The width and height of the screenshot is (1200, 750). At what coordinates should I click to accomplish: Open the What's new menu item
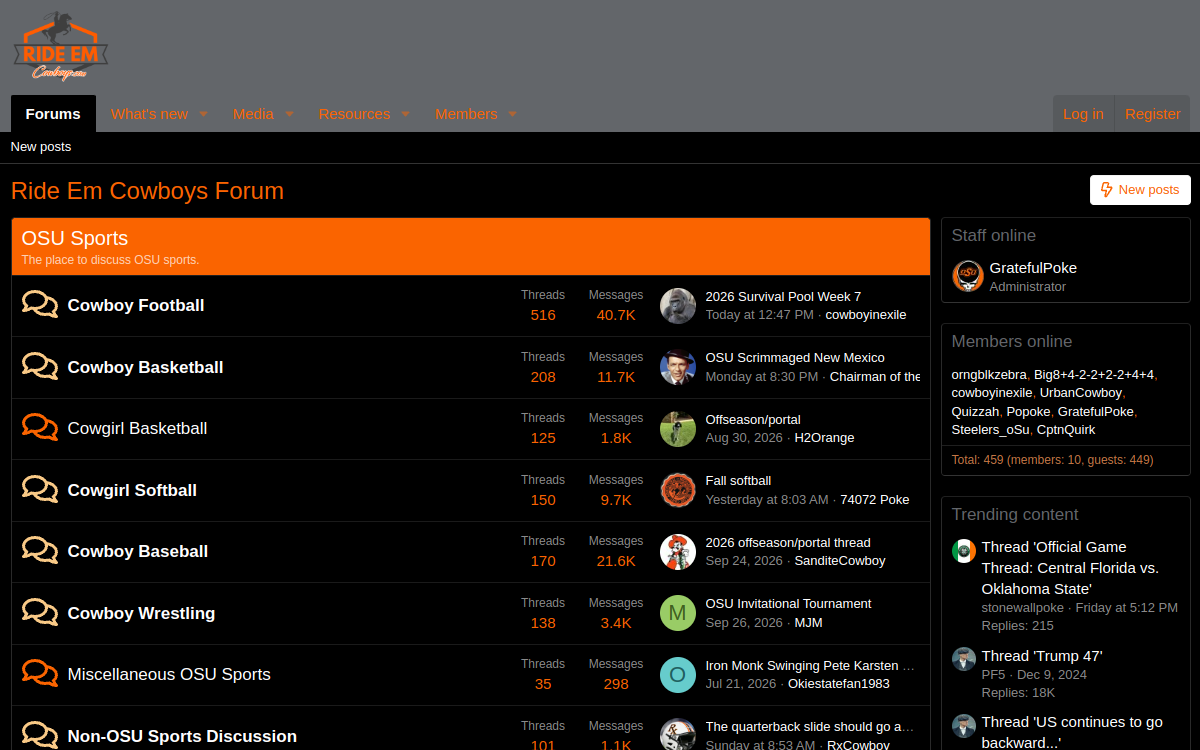point(149,114)
